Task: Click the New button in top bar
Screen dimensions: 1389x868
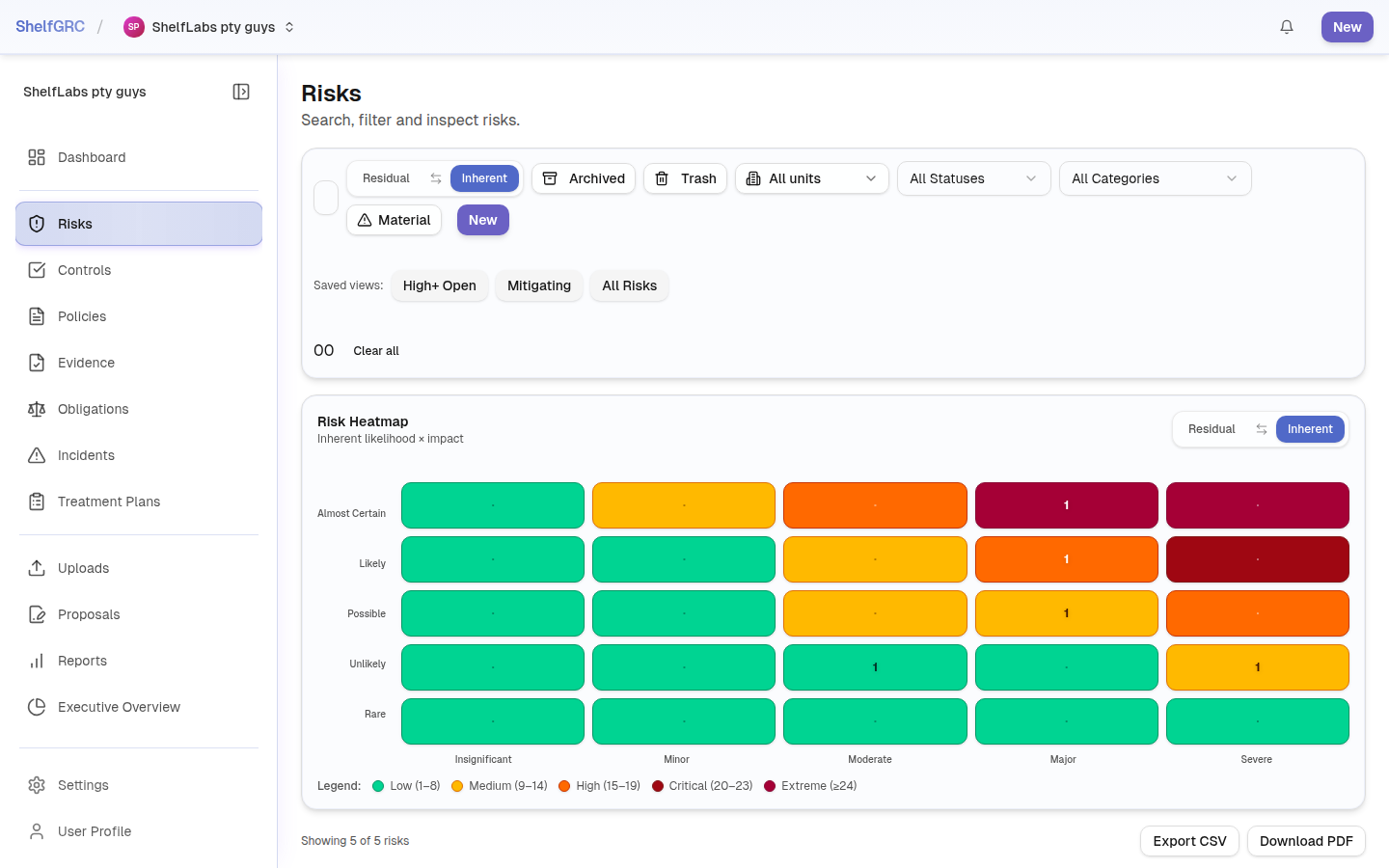Action: click(1348, 27)
